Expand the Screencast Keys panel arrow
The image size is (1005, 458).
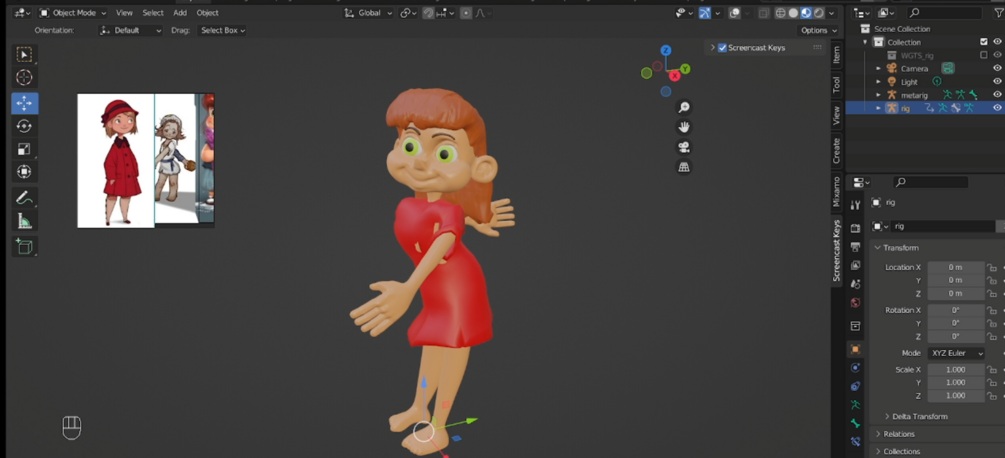(x=712, y=48)
